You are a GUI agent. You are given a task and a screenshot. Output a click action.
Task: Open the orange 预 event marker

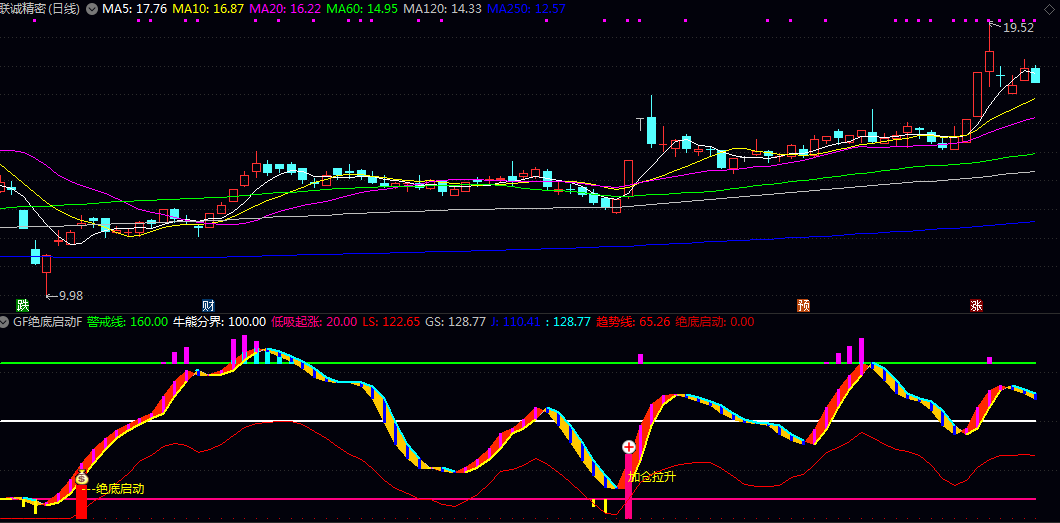(x=803, y=305)
